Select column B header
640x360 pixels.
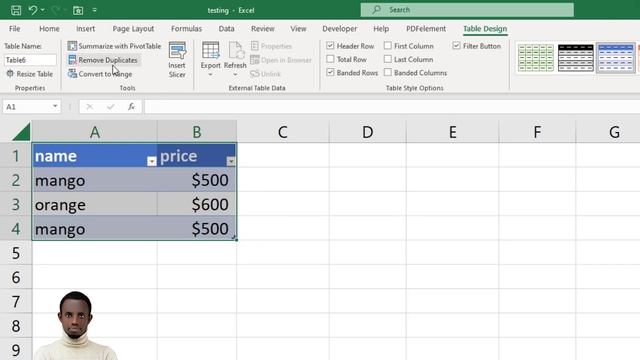197,132
